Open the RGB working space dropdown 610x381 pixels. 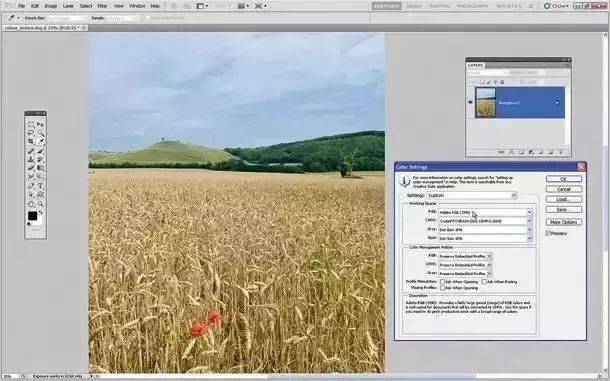click(x=485, y=212)
